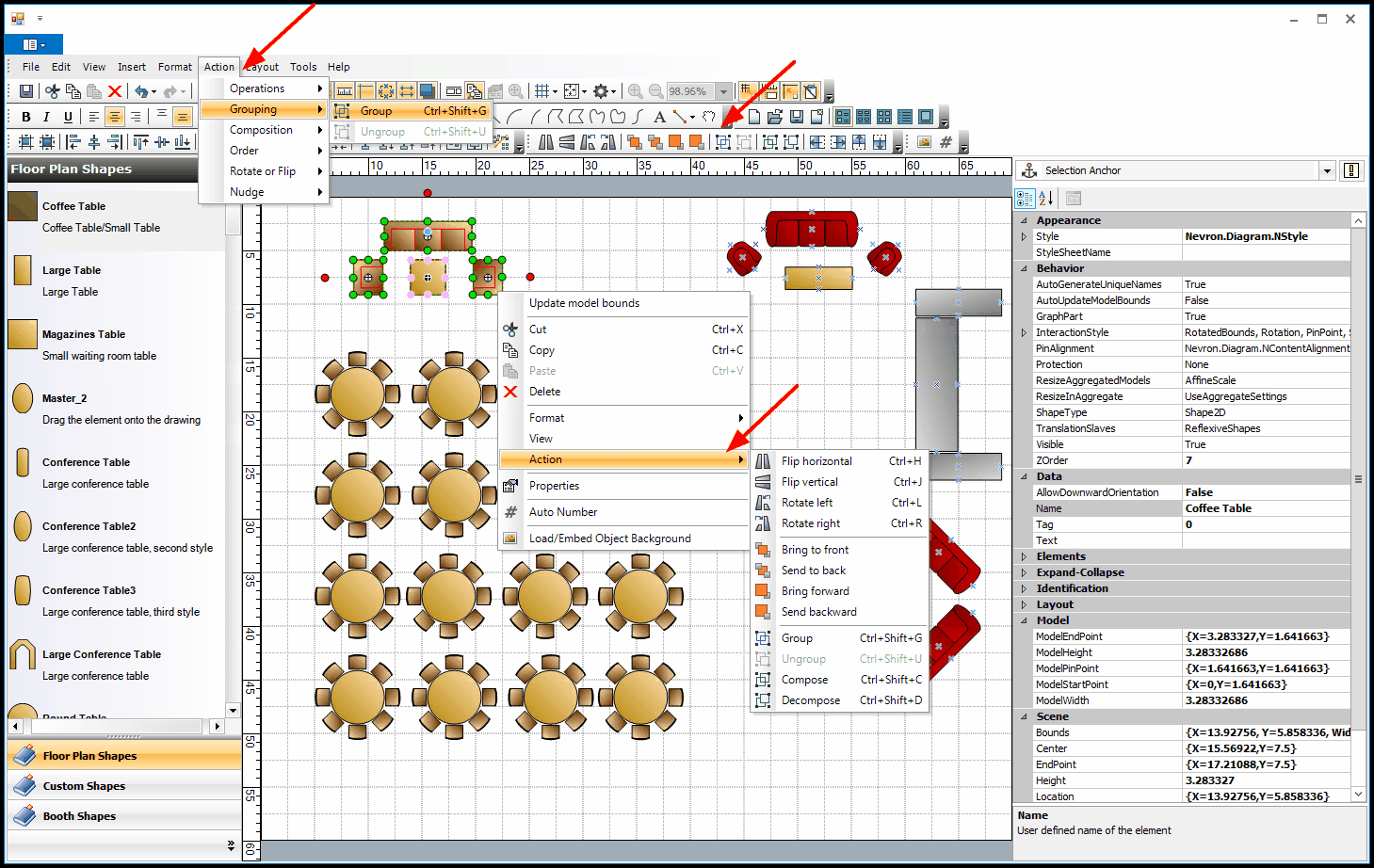Click the Load background image toolbar icon
The image size is (1374, 868).
click(x=924, y=142)
